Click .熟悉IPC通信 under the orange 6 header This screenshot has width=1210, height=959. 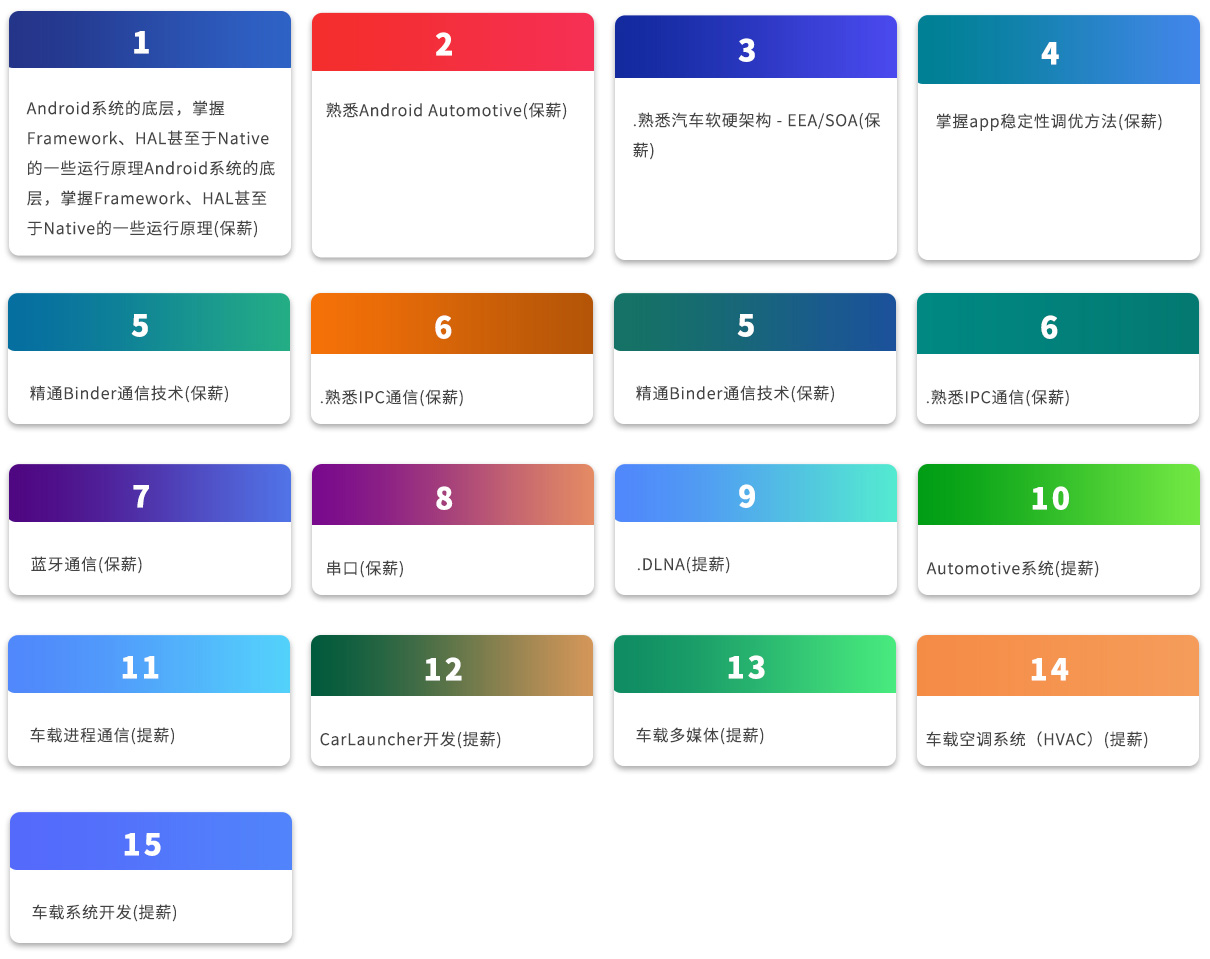[392, 397]
